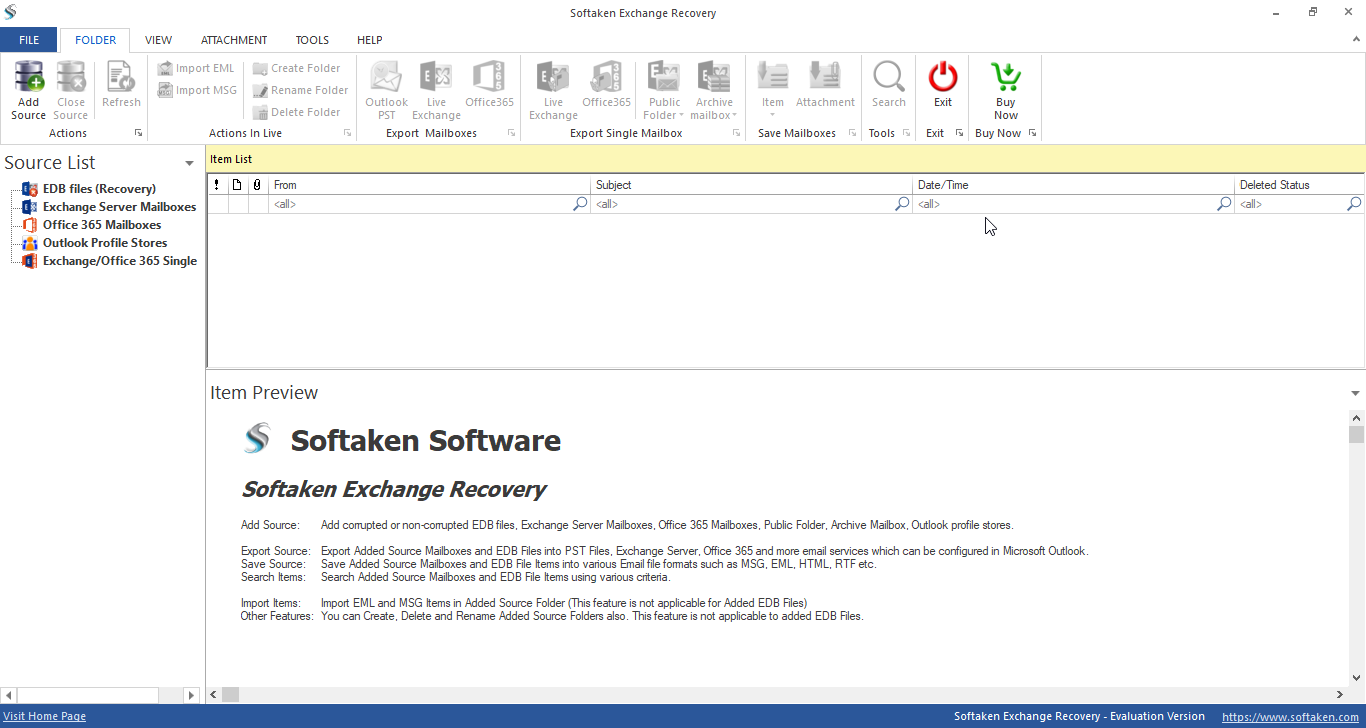
Task: Click the preview horizontal scrollbar thumb
Action: tap(231, 694)
